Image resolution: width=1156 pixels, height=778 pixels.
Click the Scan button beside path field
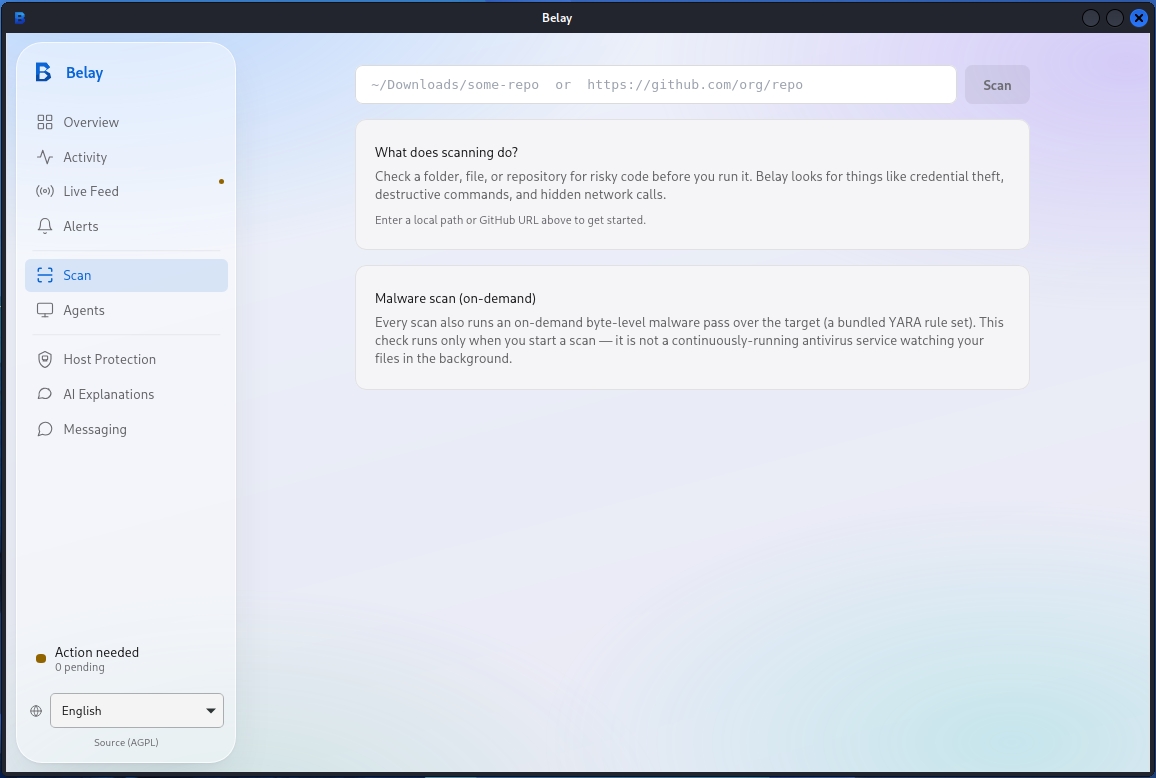click(997, 85)
